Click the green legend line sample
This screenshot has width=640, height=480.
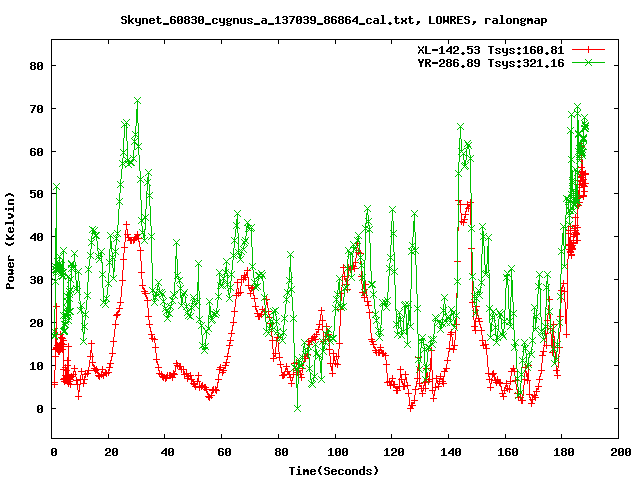588,62
